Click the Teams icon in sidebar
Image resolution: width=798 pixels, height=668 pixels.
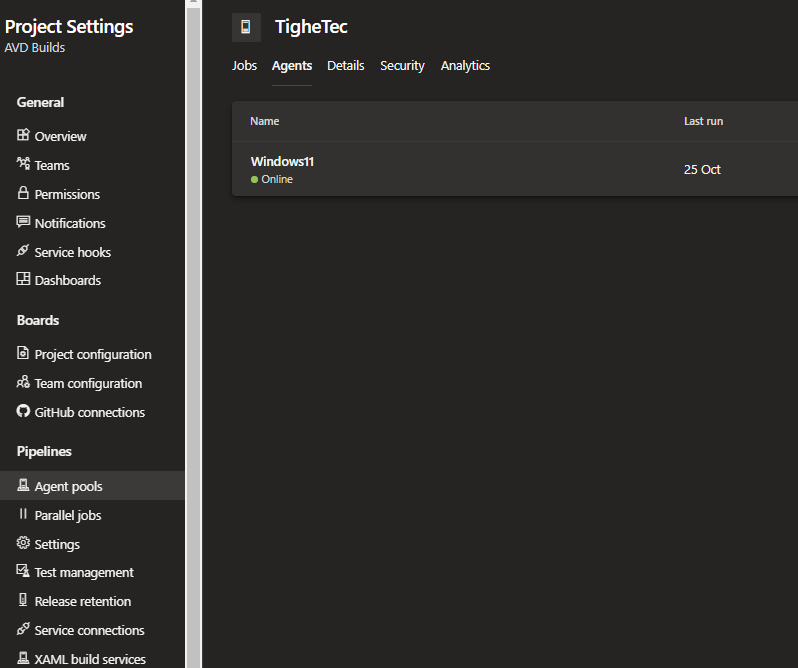click(x=23, y=165)
